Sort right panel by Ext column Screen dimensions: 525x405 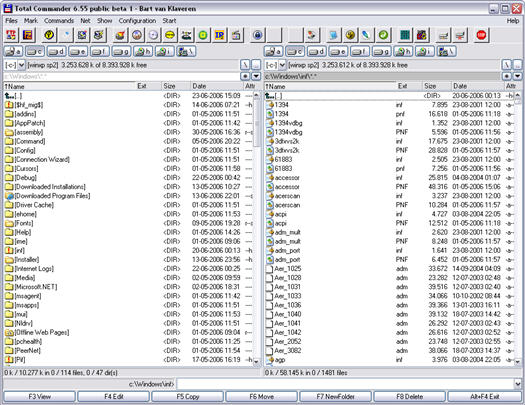tap(408, 86)
